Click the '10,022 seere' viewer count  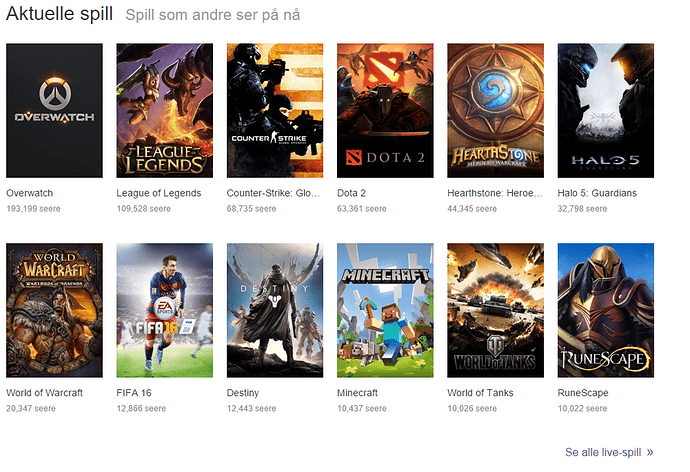(582, 409)
